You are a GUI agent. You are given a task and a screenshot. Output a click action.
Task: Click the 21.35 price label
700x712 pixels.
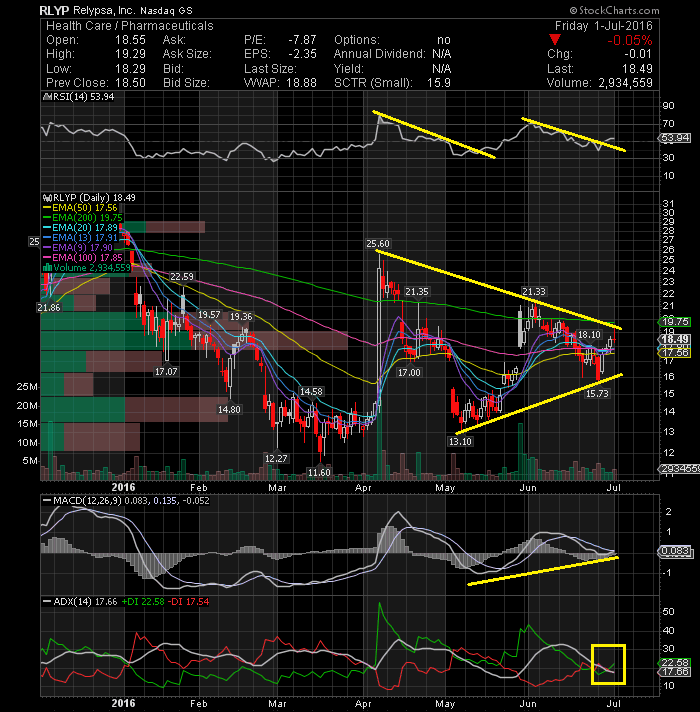(416, 292)
